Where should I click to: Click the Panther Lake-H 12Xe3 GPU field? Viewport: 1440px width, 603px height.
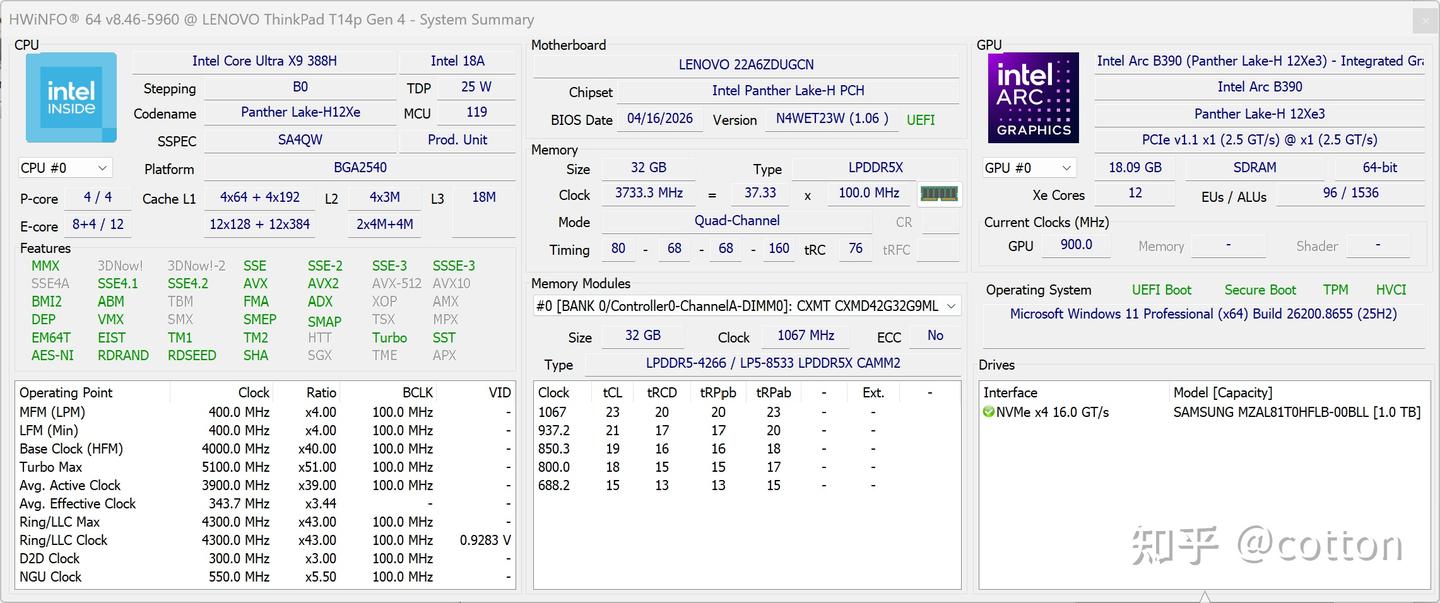1259,113
